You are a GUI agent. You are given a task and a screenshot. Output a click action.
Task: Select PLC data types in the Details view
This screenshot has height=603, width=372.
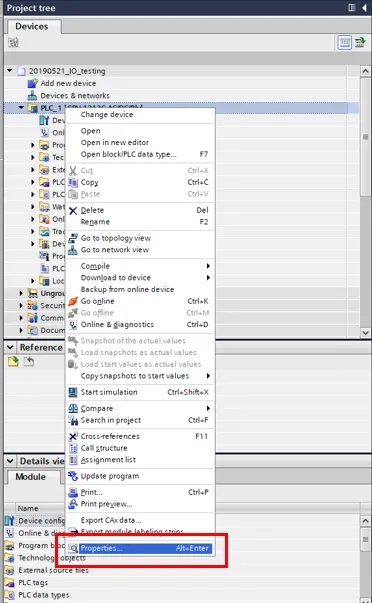[44, 595]
